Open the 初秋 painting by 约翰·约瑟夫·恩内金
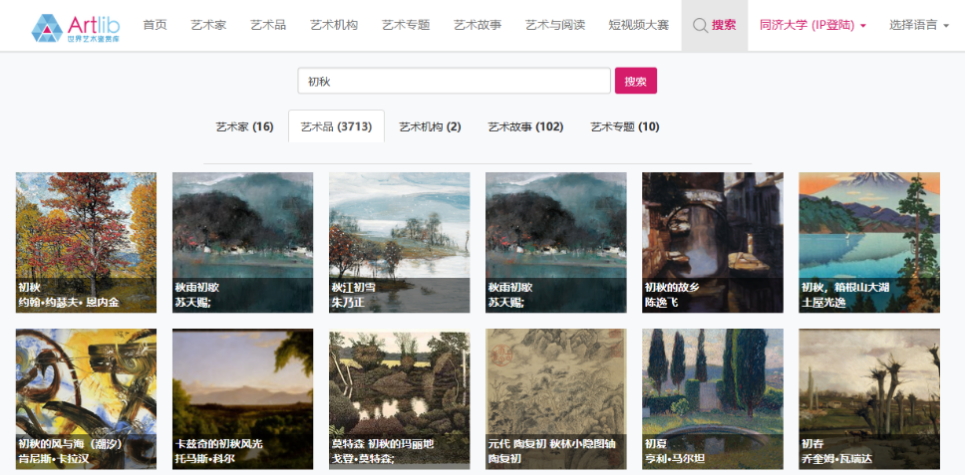965x475 pixels. 86,242
